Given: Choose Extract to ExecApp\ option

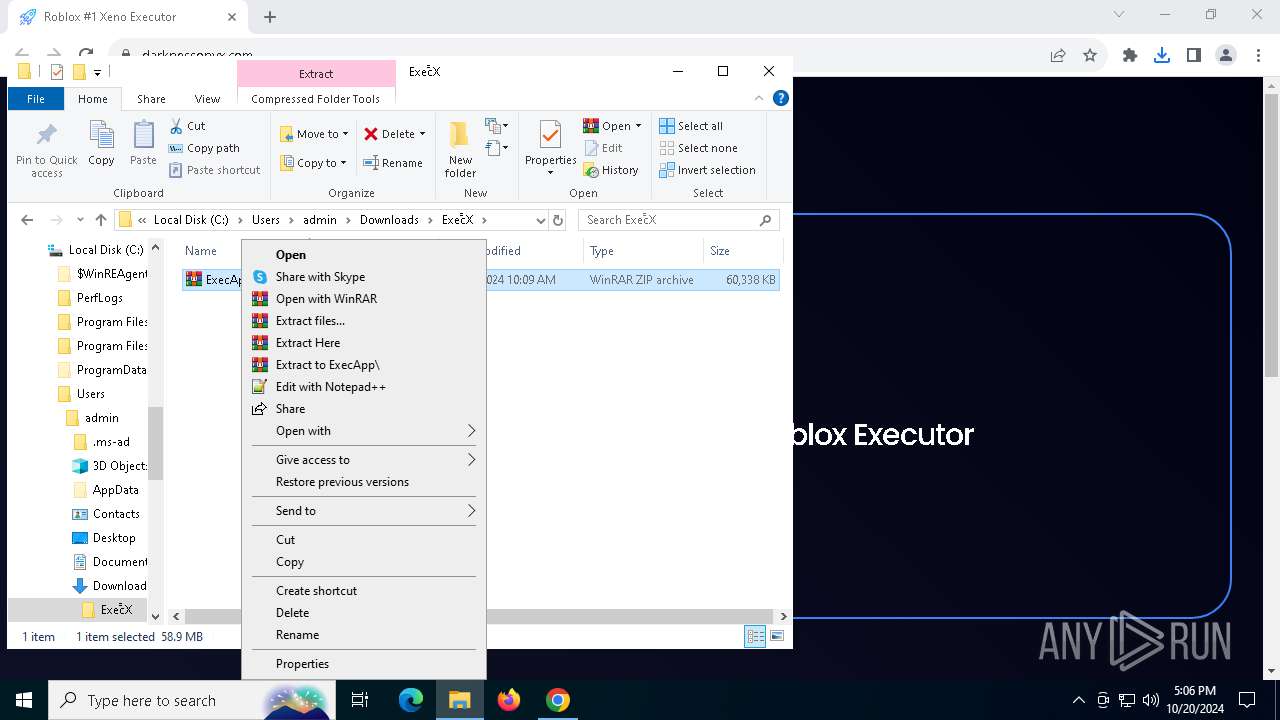Looking at the screenshot, I should pos(364,365).
